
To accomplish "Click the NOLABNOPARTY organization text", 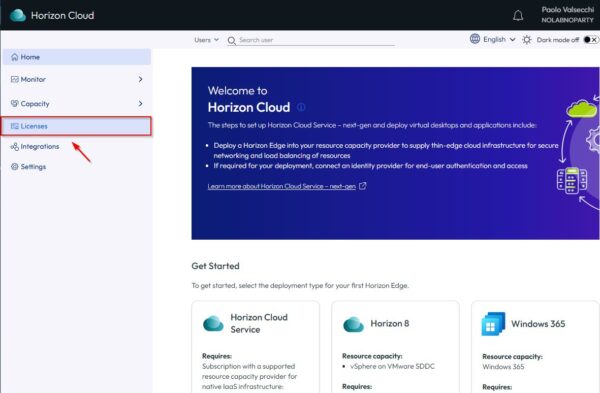I will 567,20.
